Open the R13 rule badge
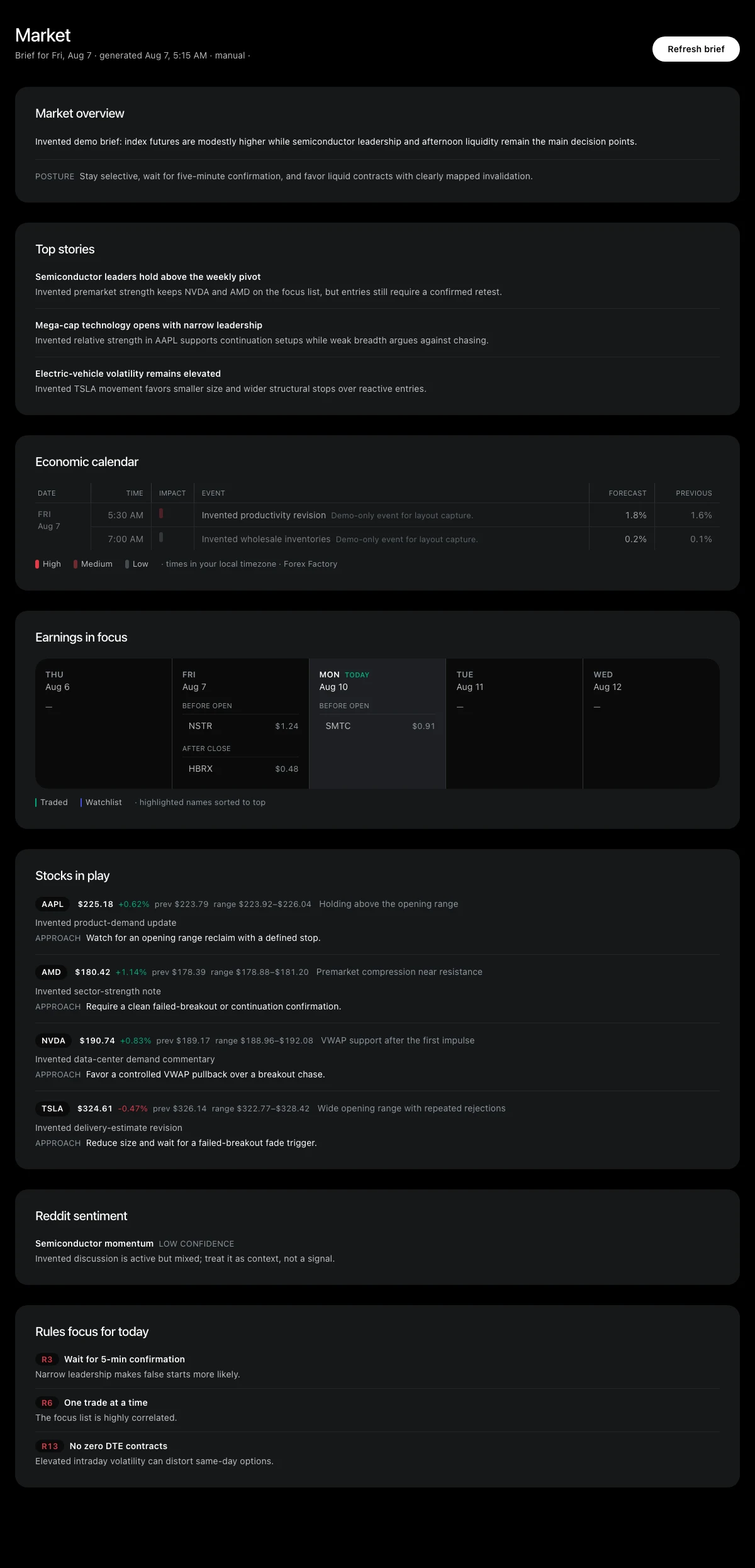The image size is (755, 1568). click(50, 1446)
